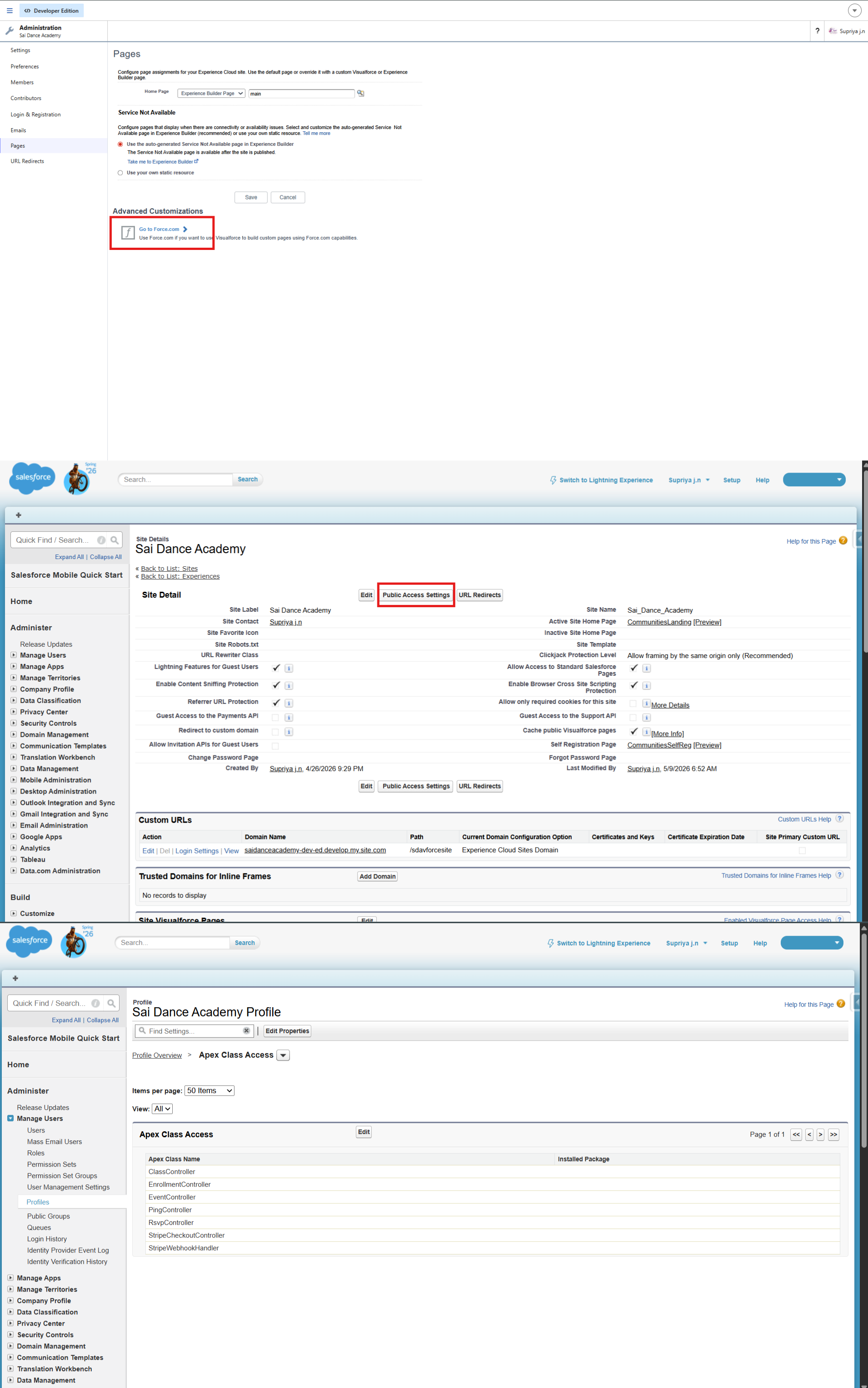Image resolution: width=868 pixels, height=1388 pixels.
Task: Click the Find Settings input field
Action: point(195,1031)
